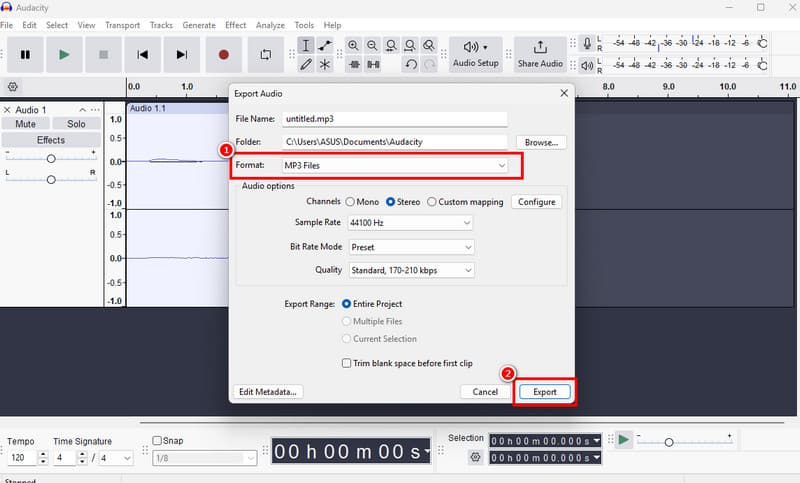Image resolution: width=800 pixels, height=483 pixels.
Task: Click the red Record button
Action: pos(223,55)
